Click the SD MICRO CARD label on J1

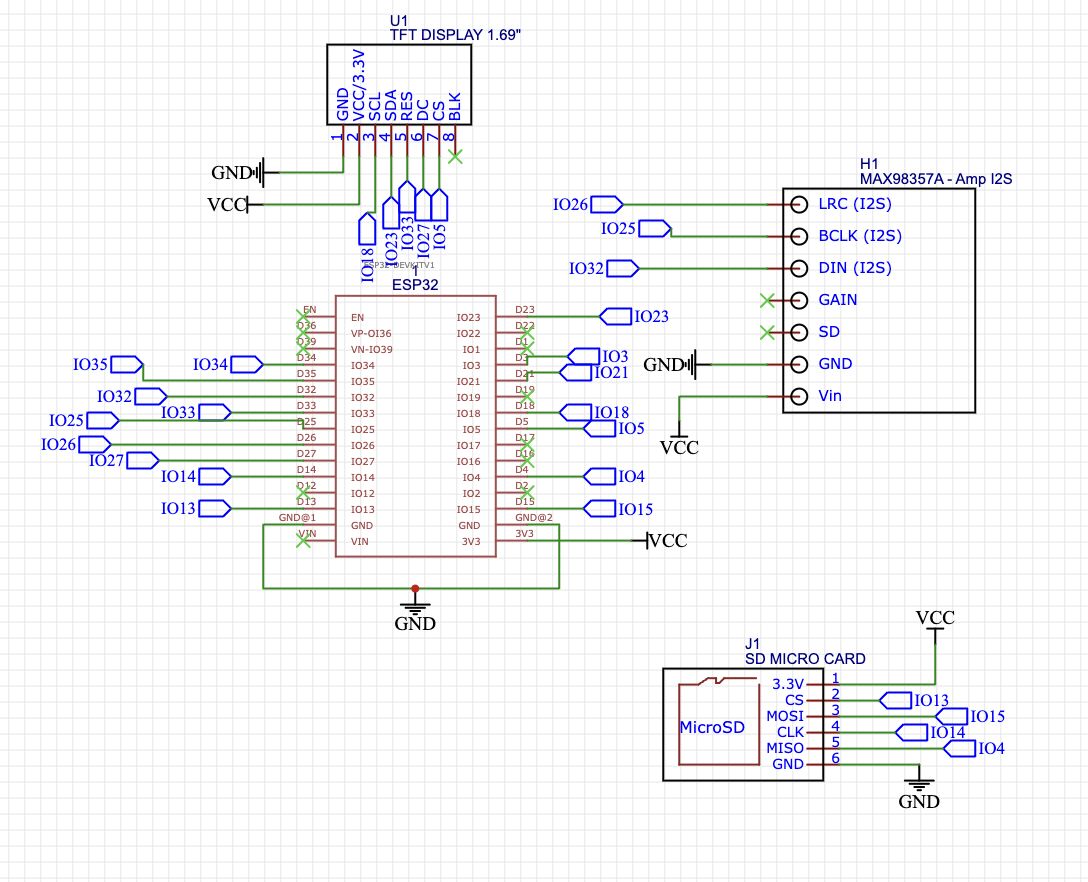tap(805, 659)
